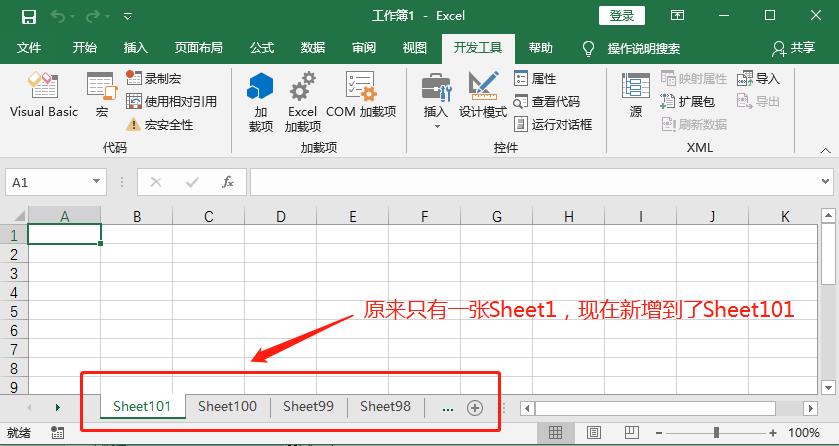Select the 开发工具 tab

pyautogui.click(x=478, y=48)
